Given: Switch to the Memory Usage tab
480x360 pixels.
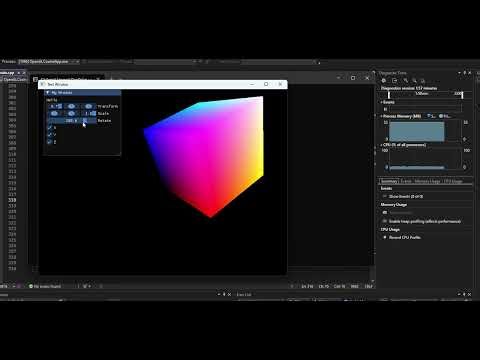Looking at the screenshot, I should [x=428, y=181].
